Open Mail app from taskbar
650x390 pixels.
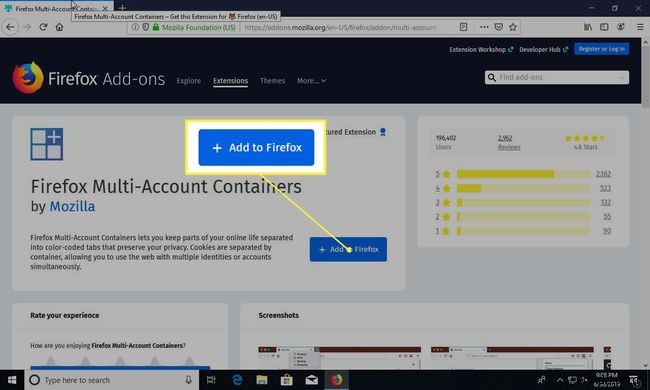click(x=311, y=380)
